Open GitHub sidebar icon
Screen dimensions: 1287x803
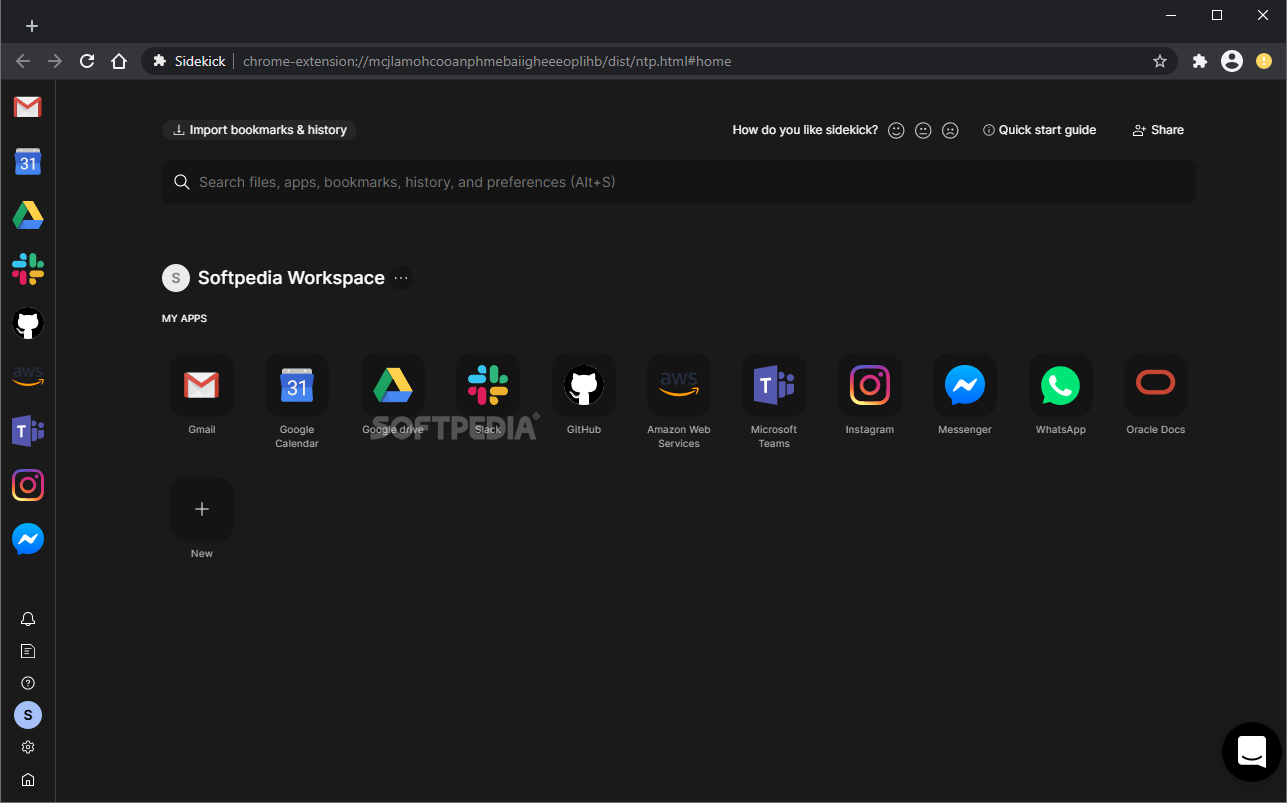coord(28,323)
